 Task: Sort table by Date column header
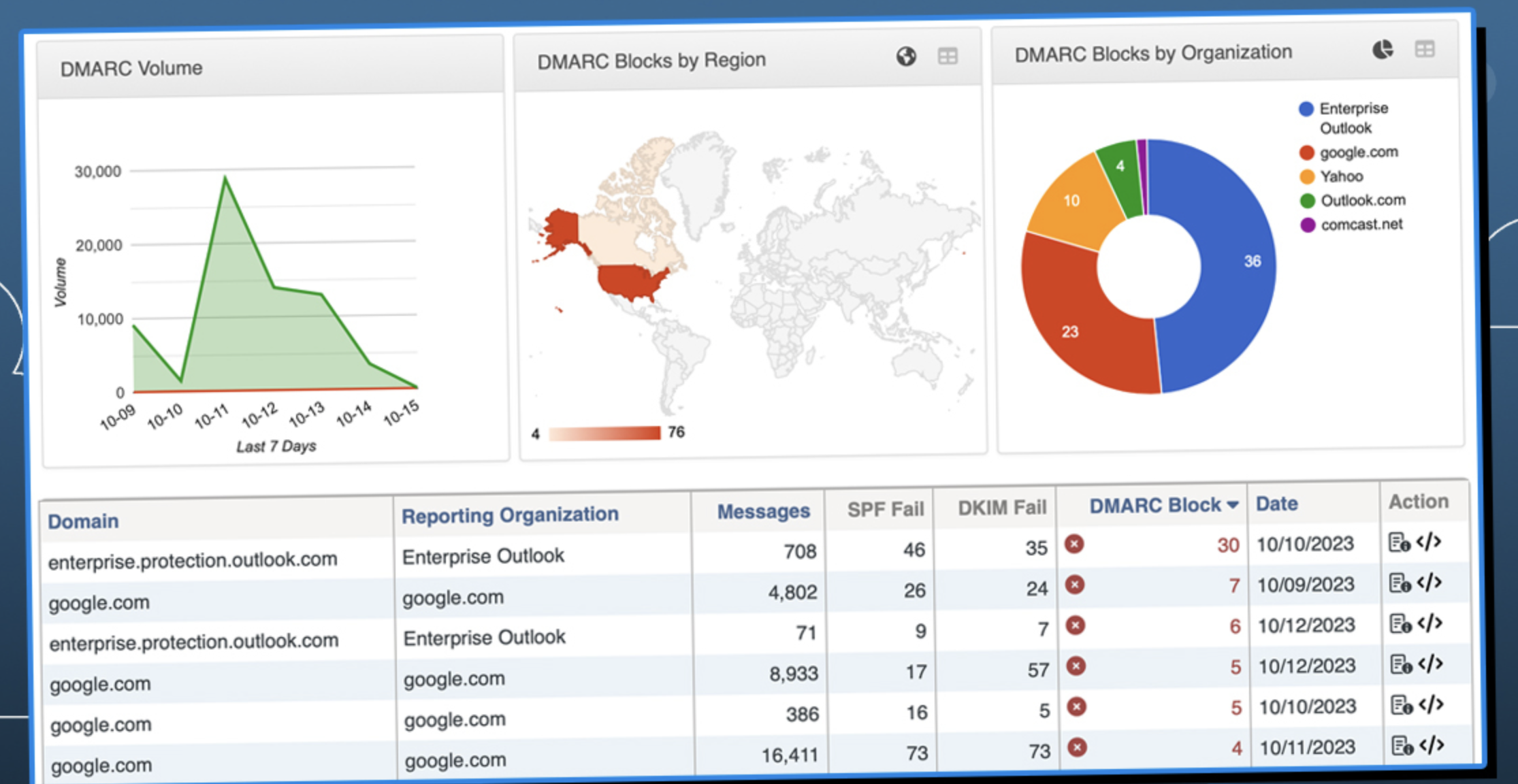1276,504
